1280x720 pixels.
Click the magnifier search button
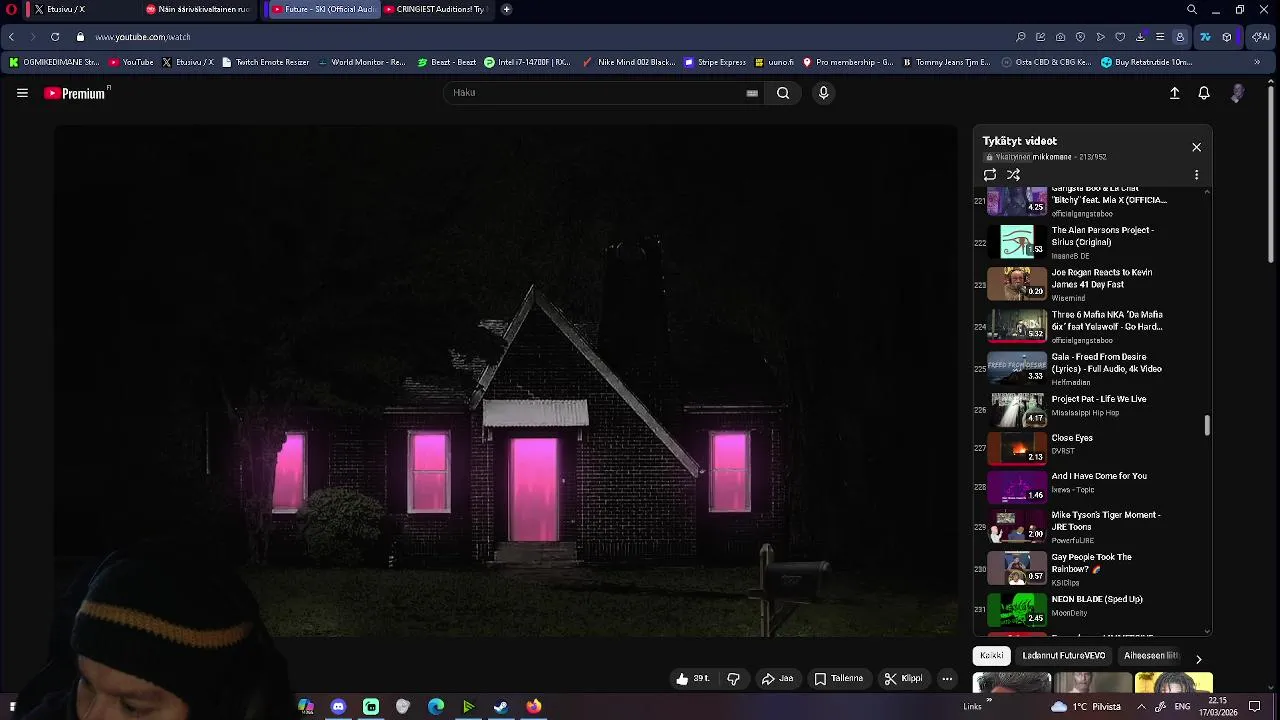tap(783, 93)
